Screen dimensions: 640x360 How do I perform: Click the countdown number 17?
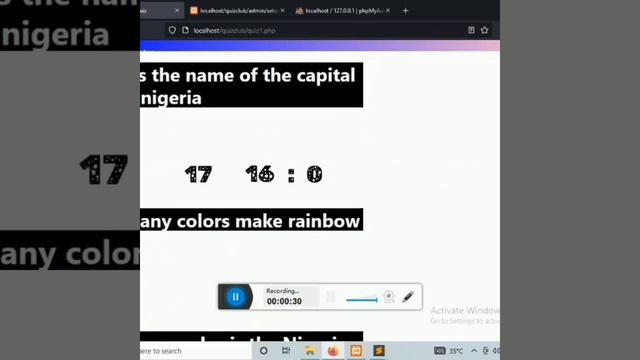coord(198,174)
